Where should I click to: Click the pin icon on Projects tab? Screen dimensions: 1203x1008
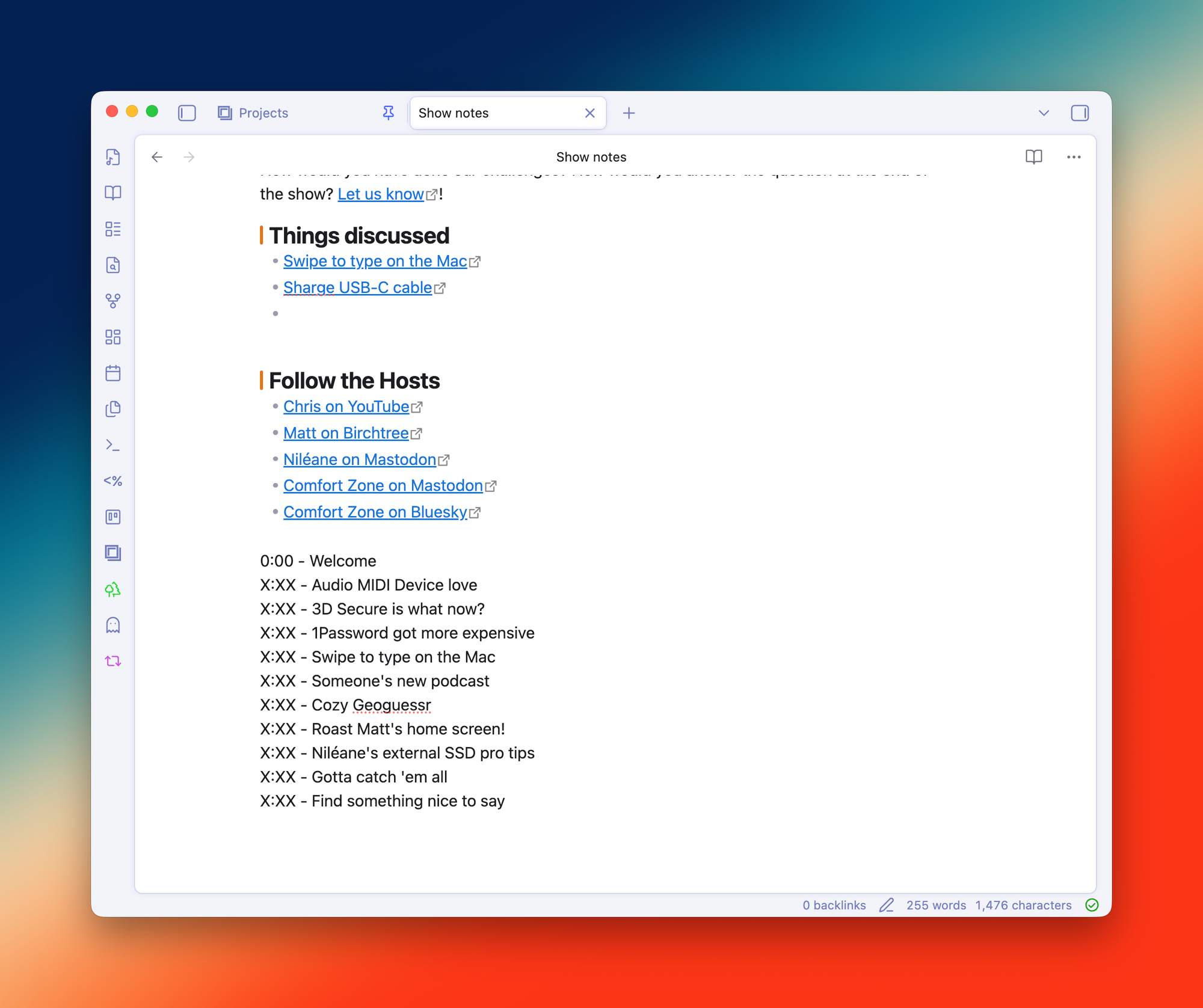389,113
